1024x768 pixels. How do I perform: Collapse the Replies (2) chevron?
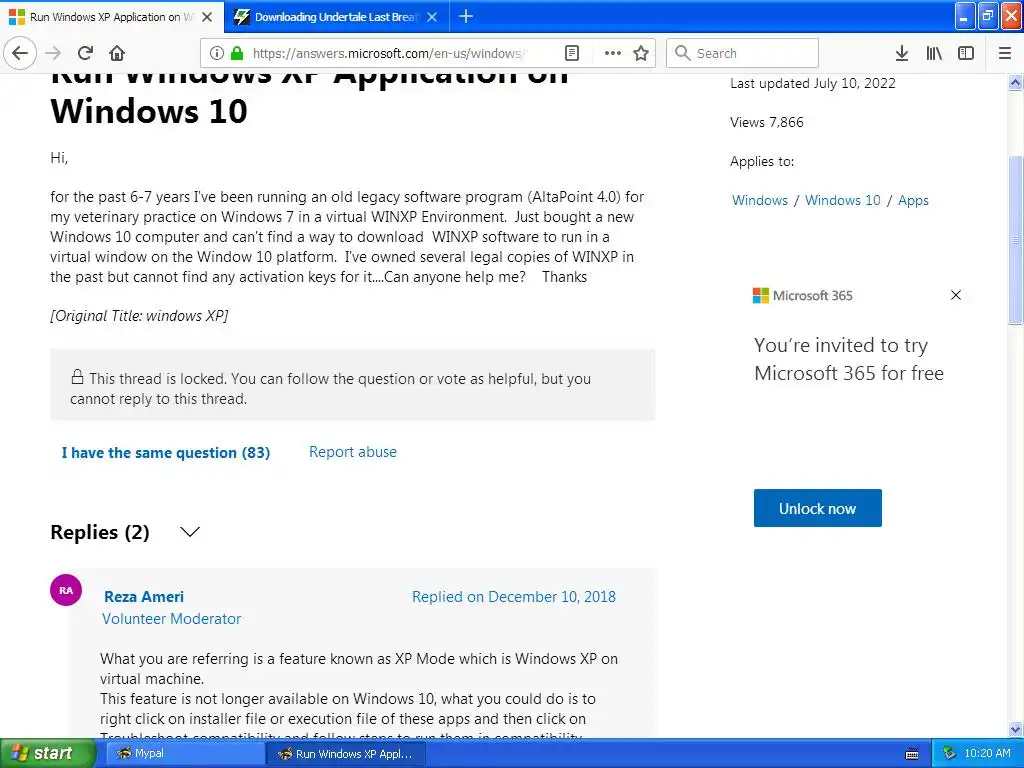(x=189, y=532)
